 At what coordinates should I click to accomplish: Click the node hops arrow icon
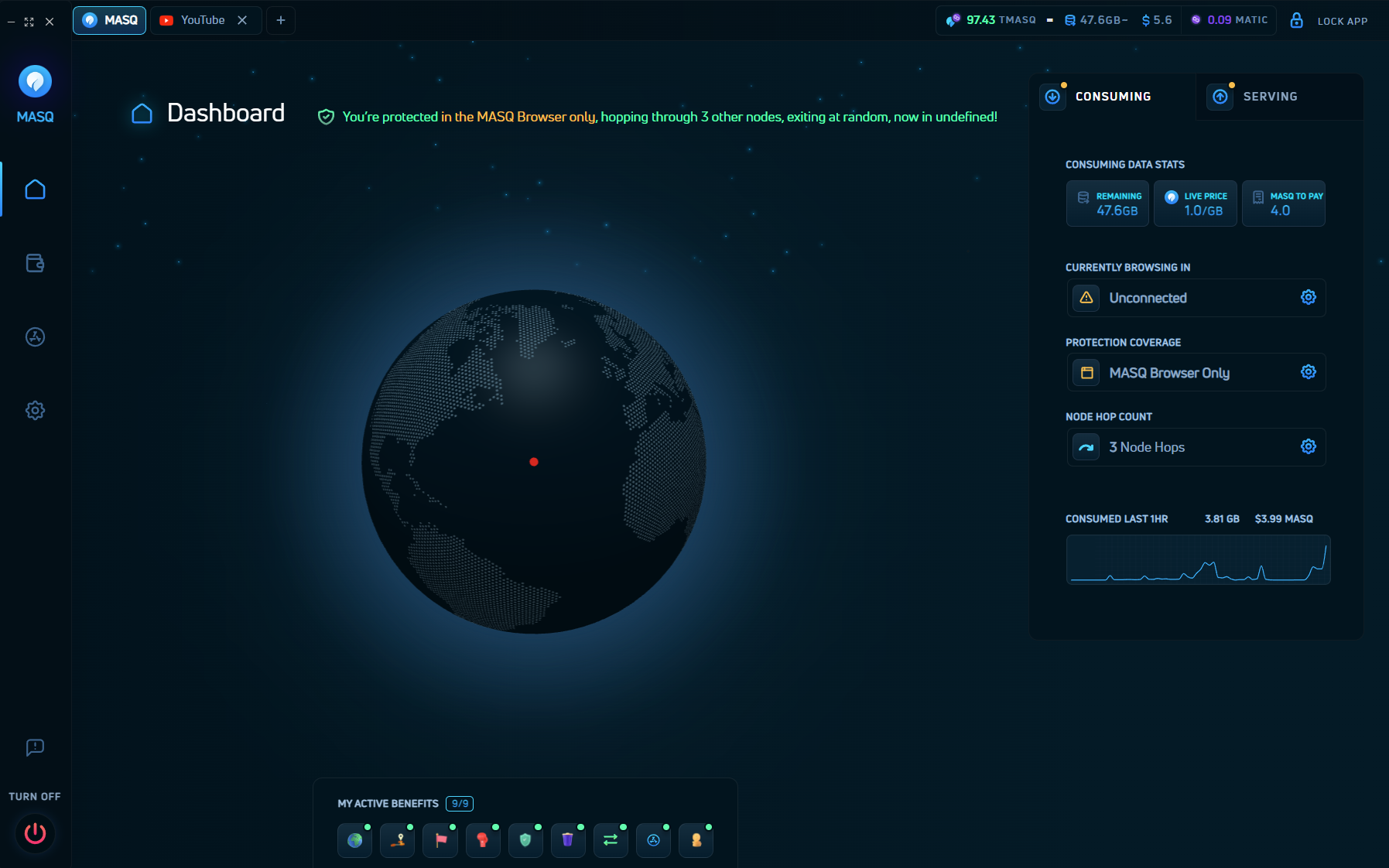coord(1086,447)
